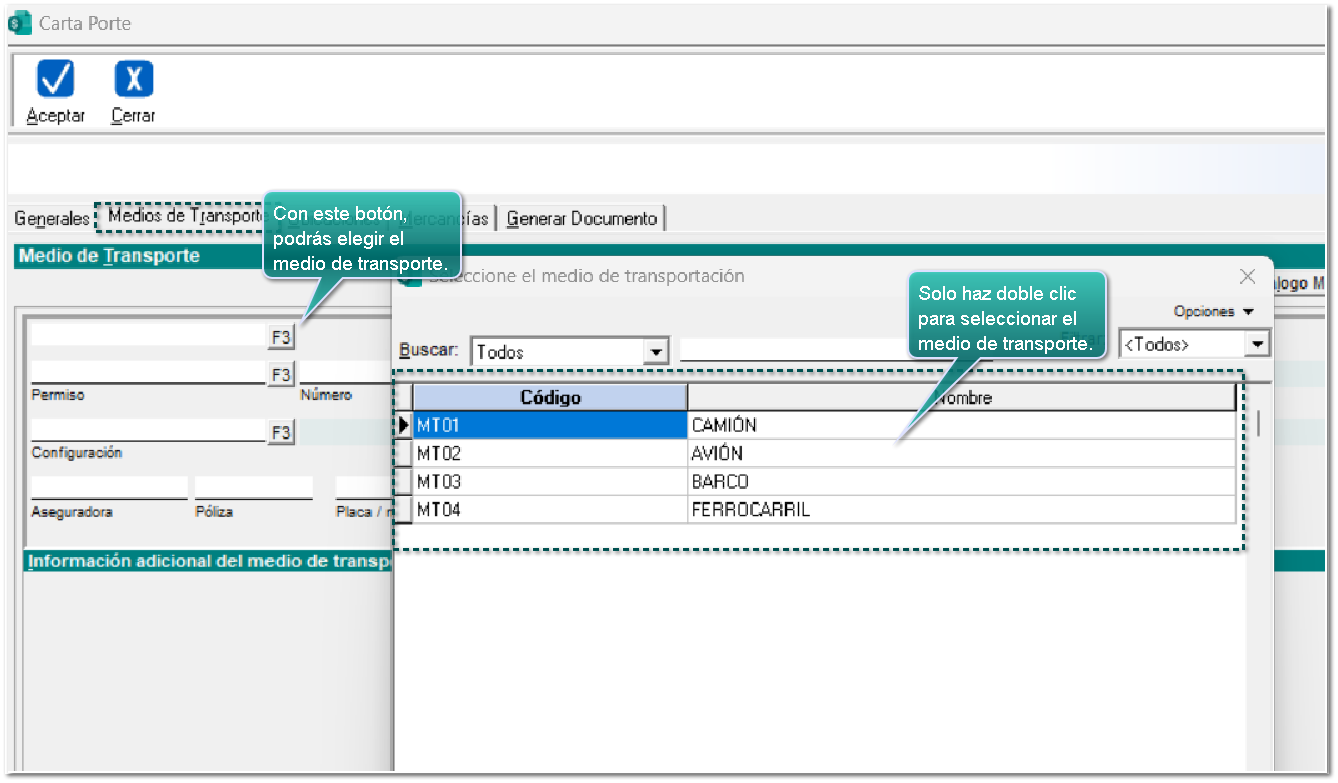The width and height of the screenshot is (1338, 783).
Task: Open the Generar Documento tab
Action: 582,218
